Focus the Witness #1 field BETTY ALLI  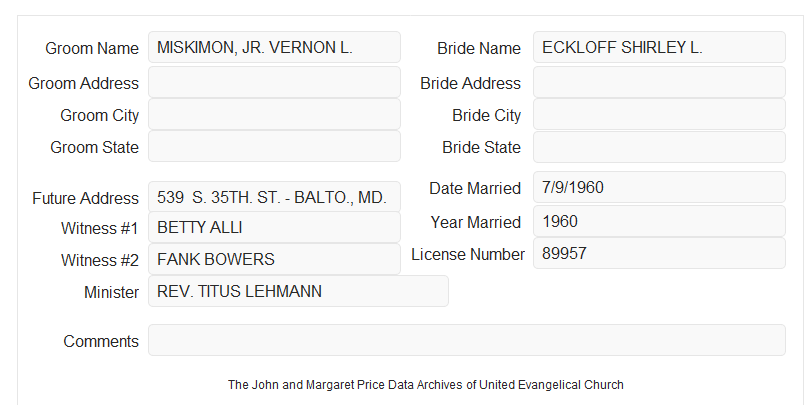tap(274, 227)
